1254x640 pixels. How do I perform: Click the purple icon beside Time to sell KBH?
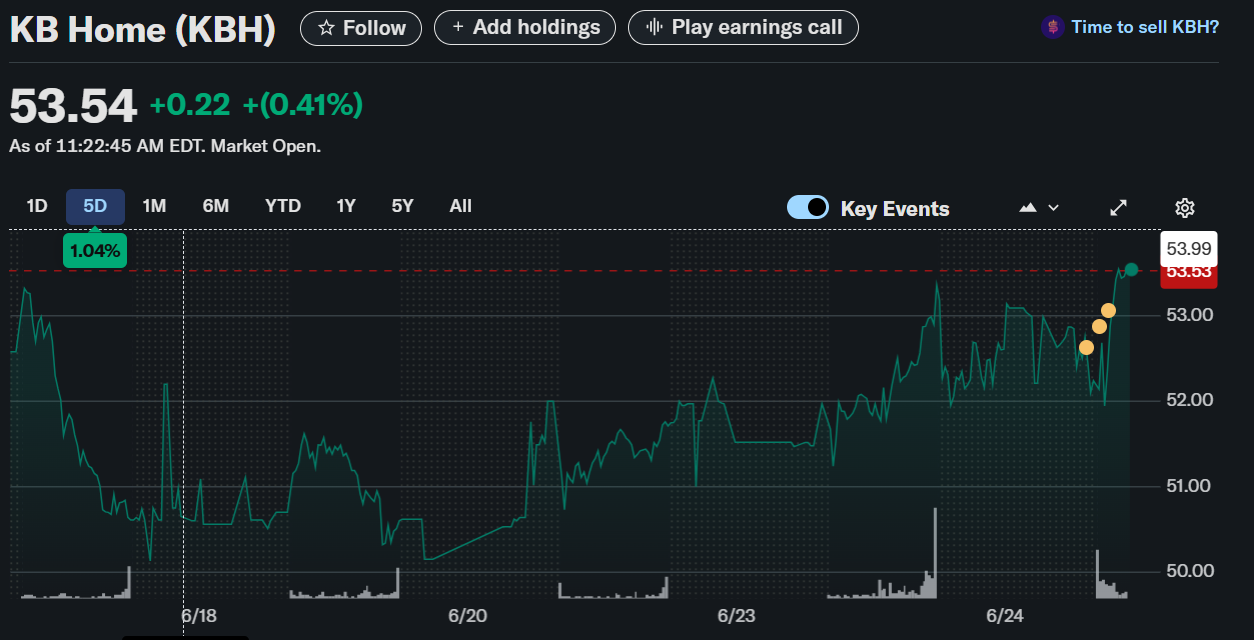(1052, 27)
